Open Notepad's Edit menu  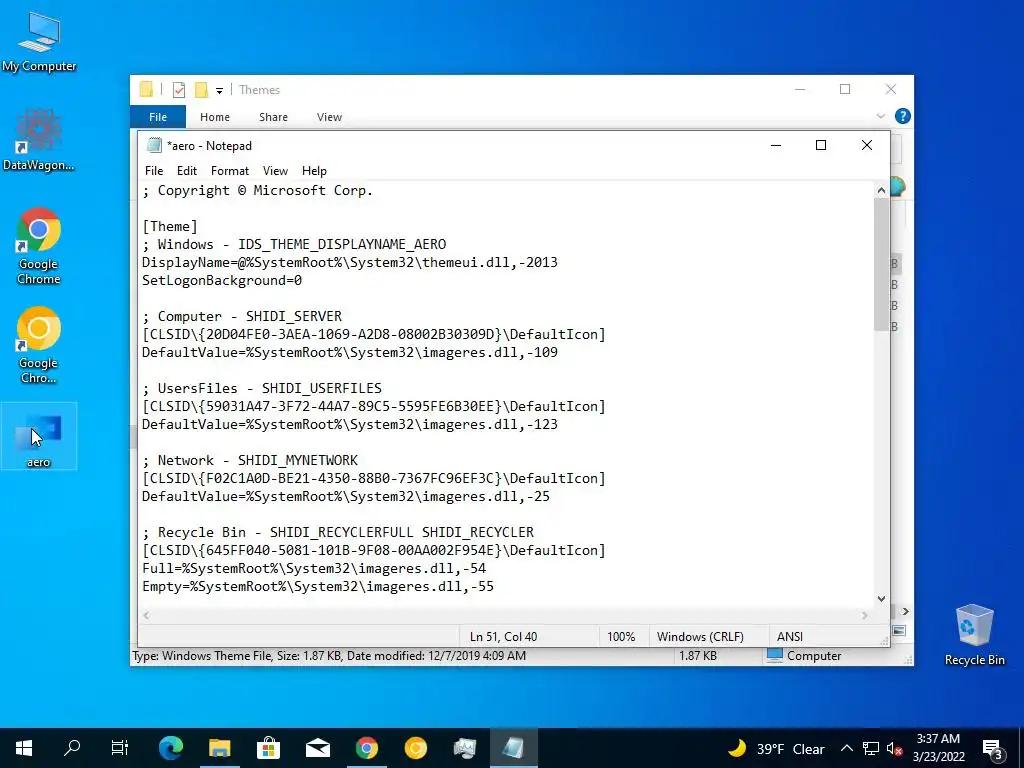(x=187, y=170)
